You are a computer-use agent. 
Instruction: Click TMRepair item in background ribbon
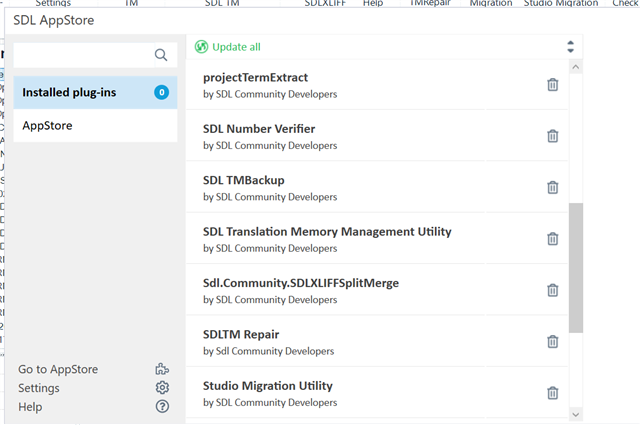coord(430,3)
